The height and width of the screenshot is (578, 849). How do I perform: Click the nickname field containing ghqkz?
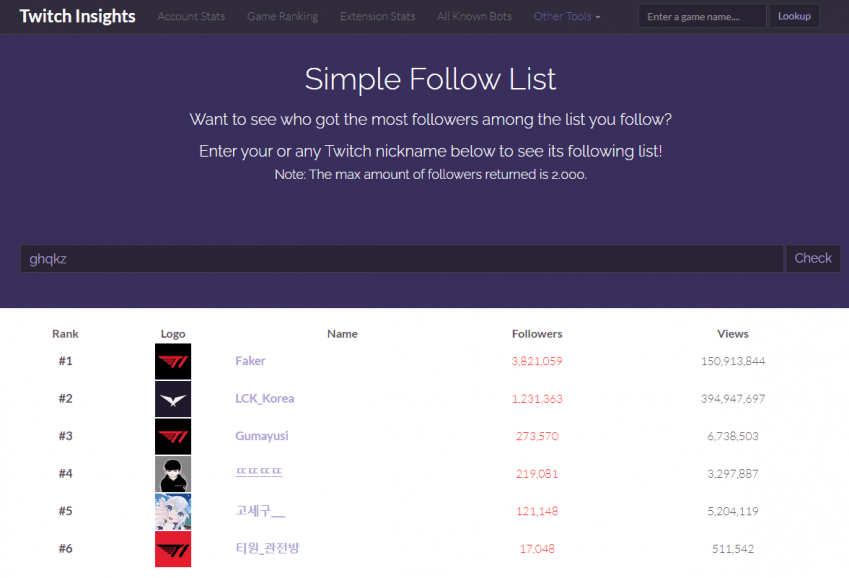(x=402, y=258)
